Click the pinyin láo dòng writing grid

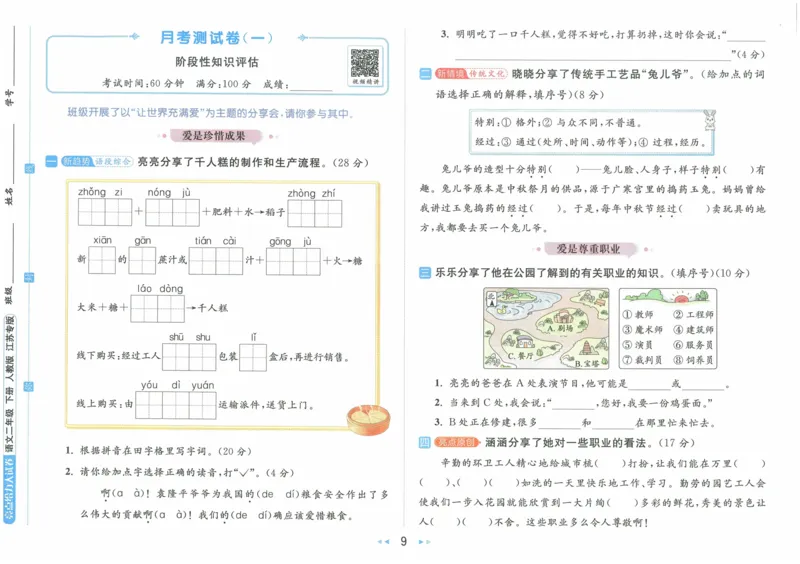158,309
